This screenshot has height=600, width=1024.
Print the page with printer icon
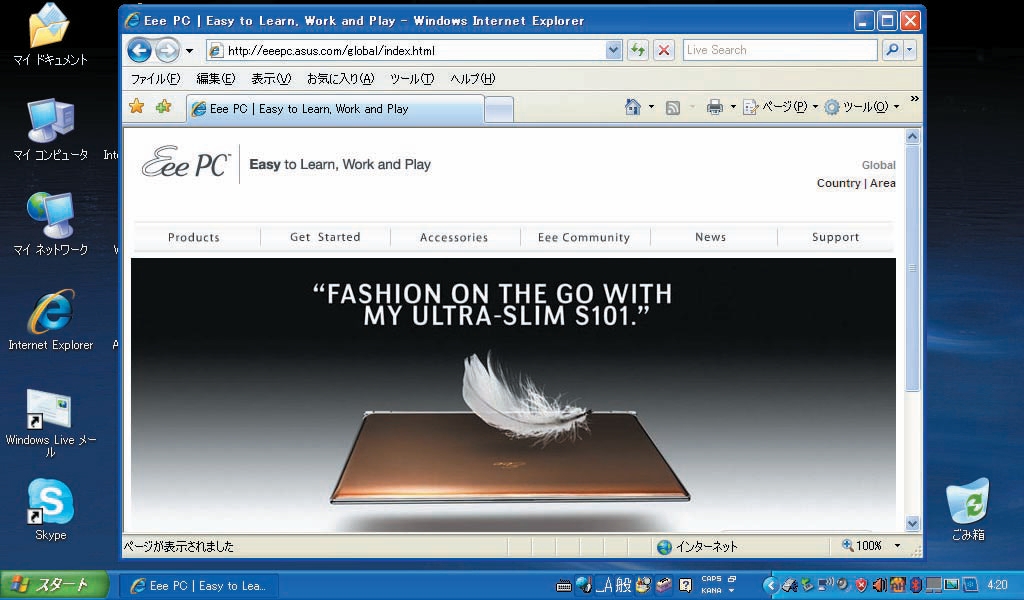coord(715,108)
